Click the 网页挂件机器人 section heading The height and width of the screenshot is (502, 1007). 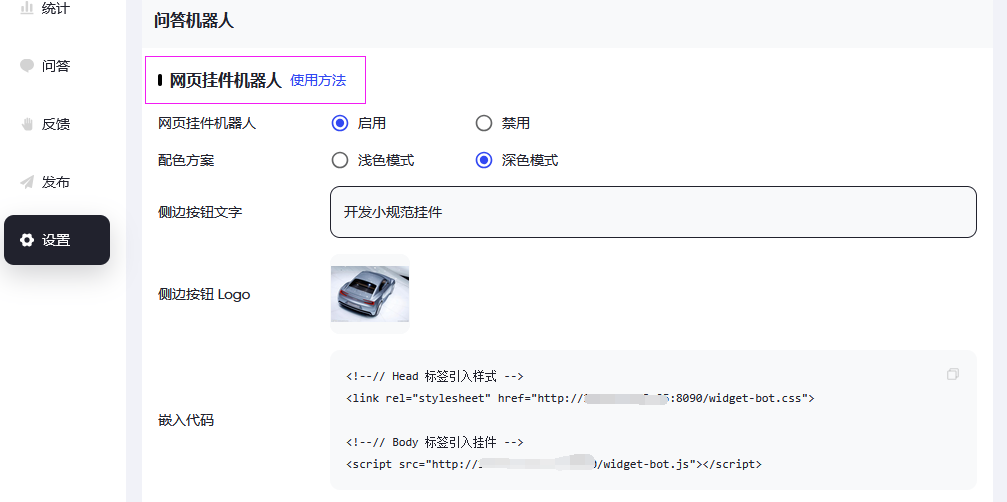[225, 80]
